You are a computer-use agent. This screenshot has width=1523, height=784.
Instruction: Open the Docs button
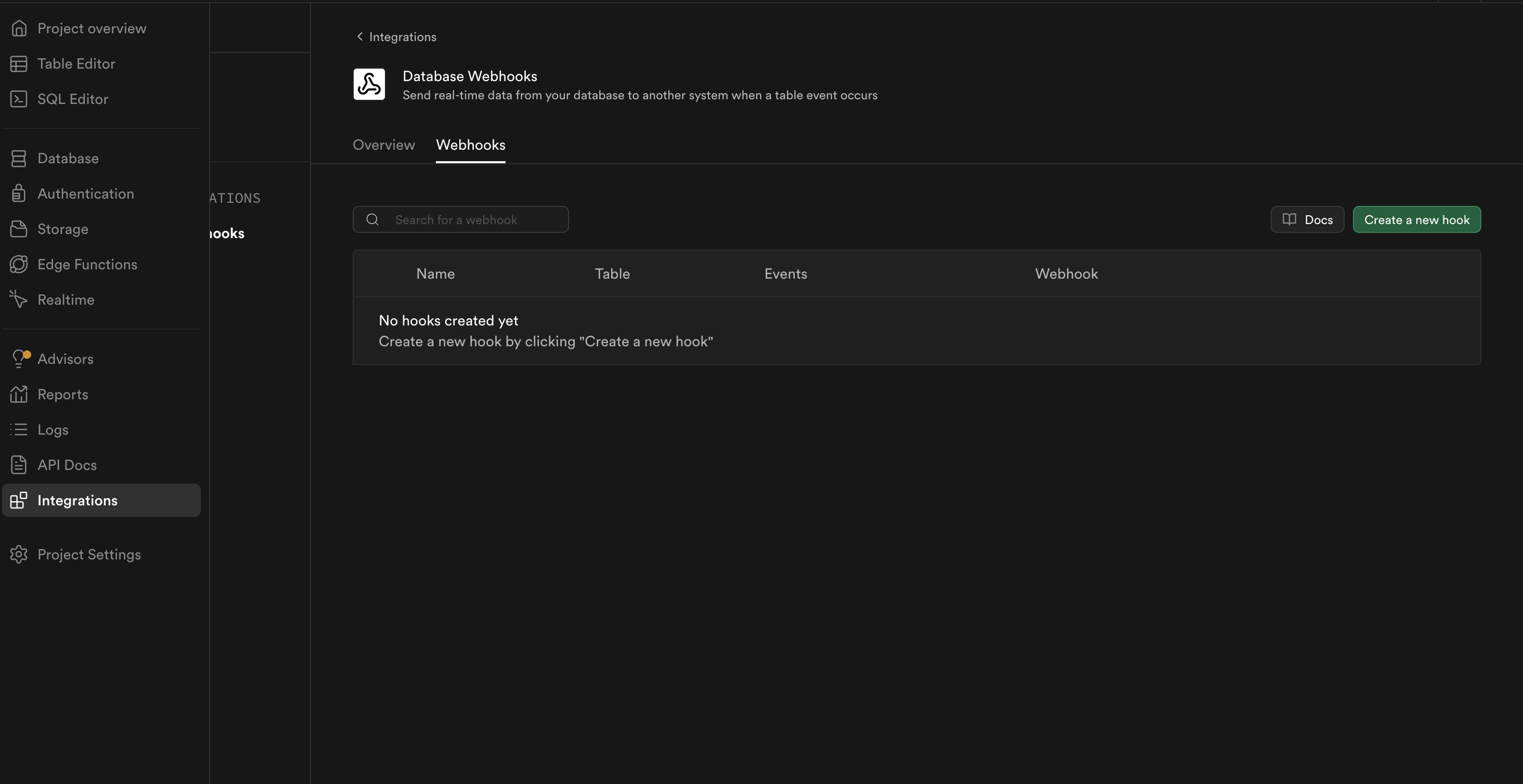[1307, 220]
